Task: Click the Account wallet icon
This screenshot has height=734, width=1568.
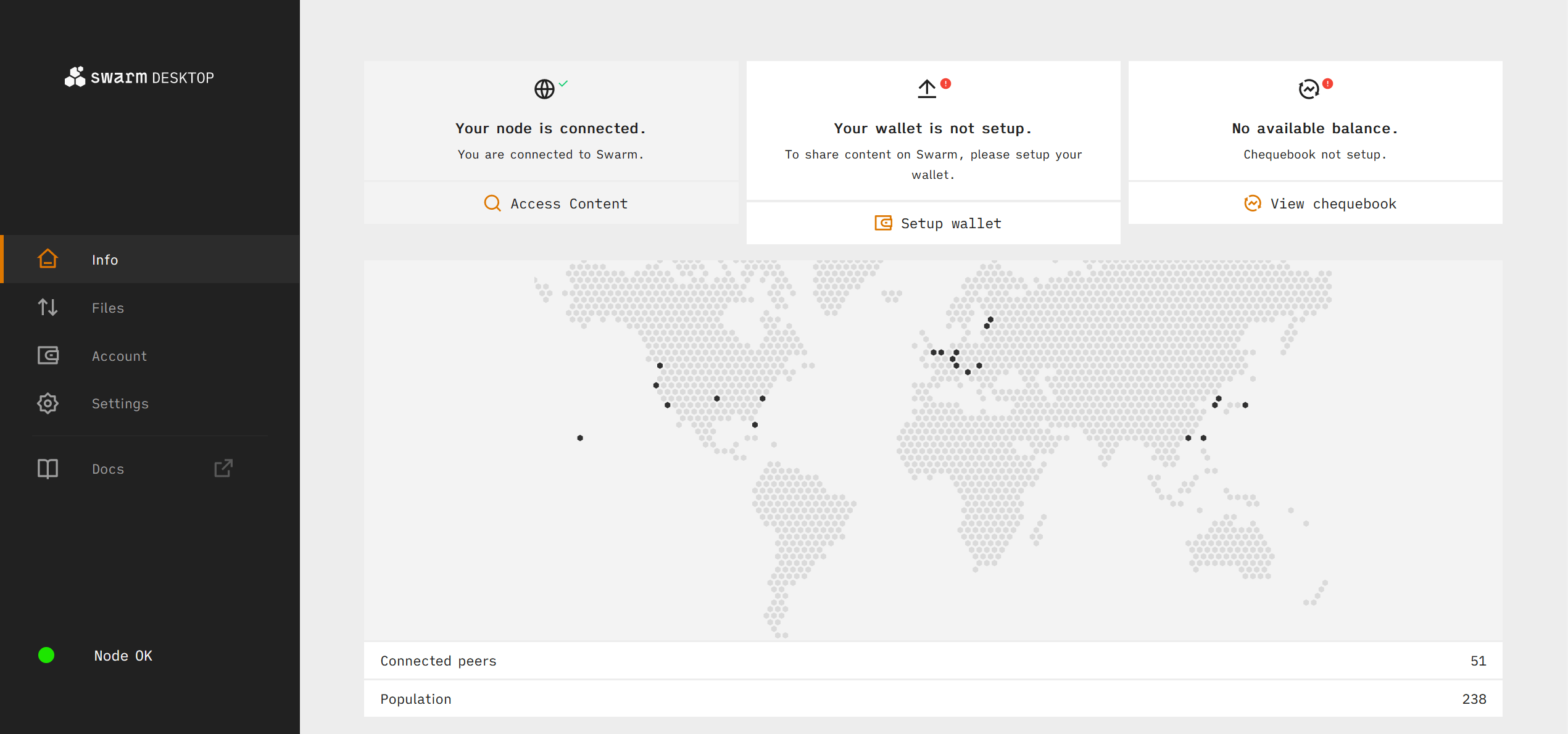Action: pyautogui.click(x=48, y=355)
